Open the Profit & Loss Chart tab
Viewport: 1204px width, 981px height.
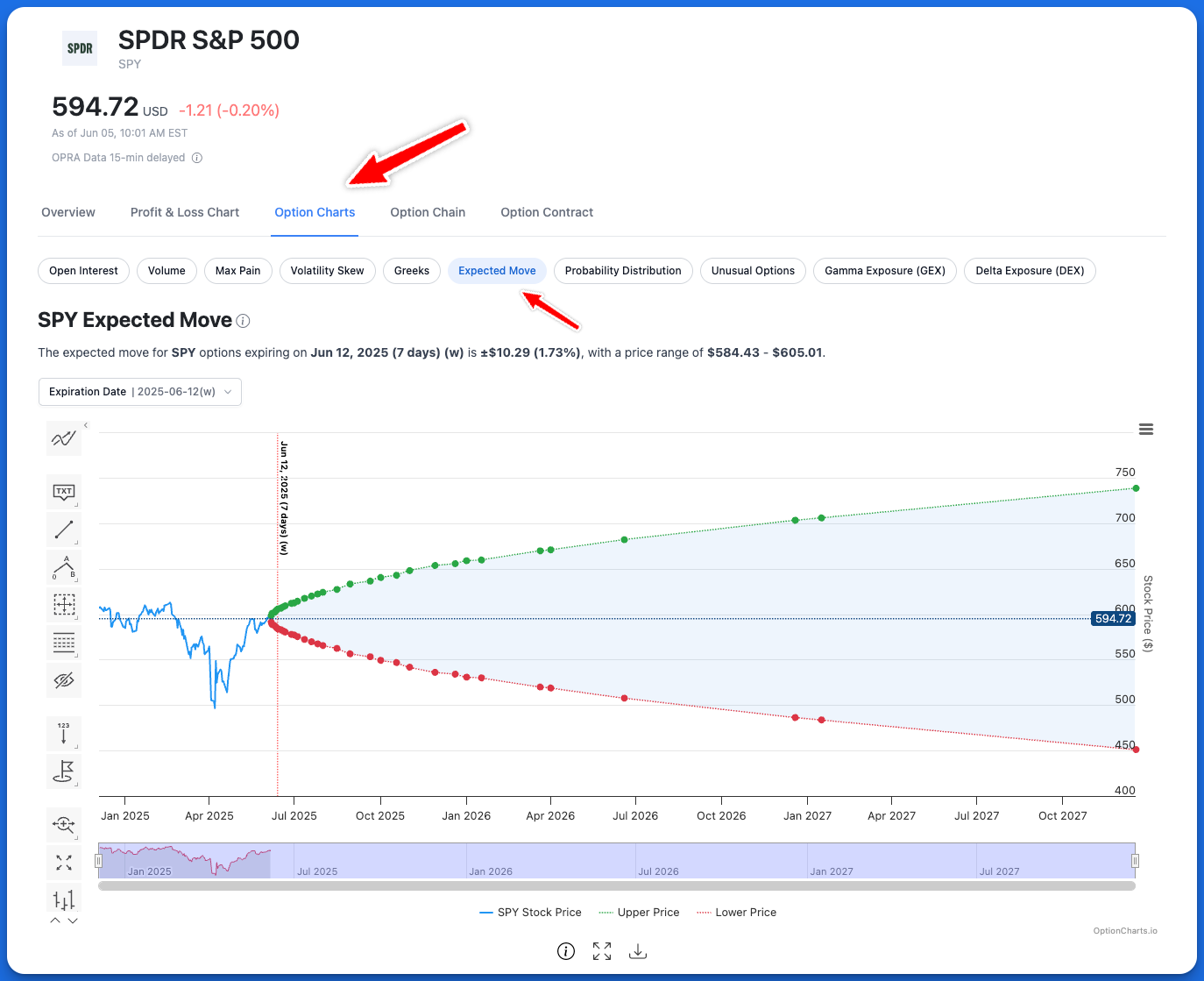(185, 212)
